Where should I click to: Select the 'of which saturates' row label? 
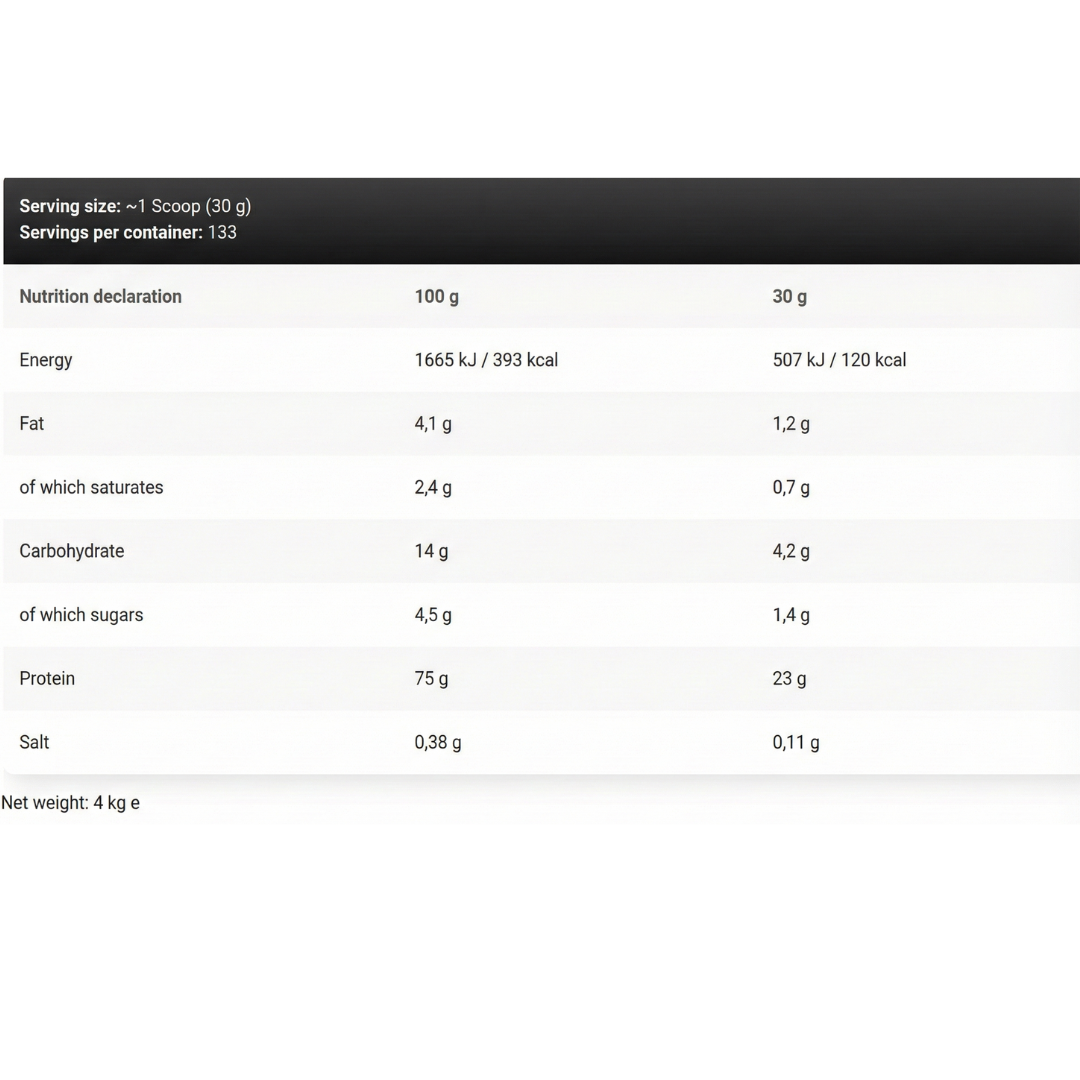coord(91,487)
